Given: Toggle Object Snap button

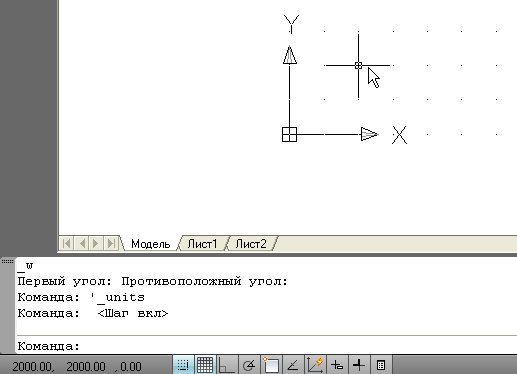Looking at the screenshot, I should pyautogui.click(x=271, y=365).
